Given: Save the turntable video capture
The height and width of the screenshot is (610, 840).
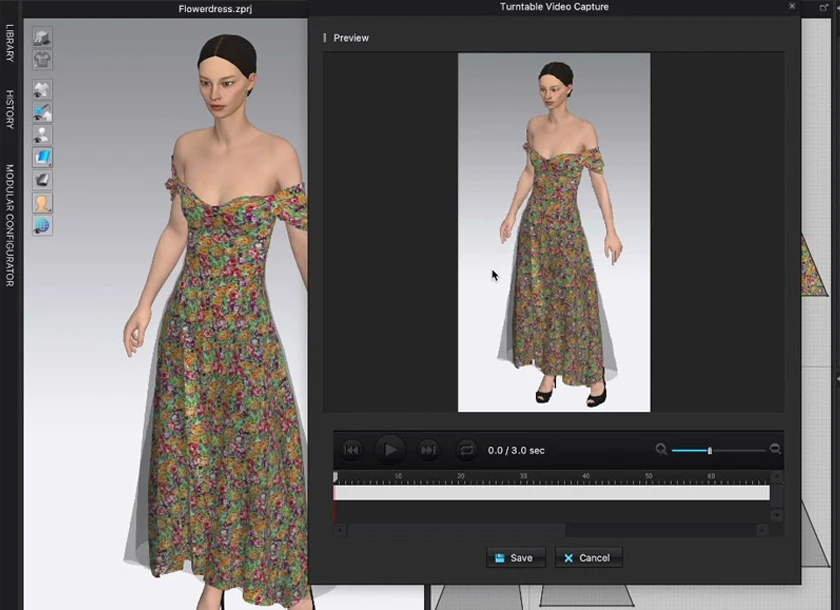Looking at the screenshot, I should pos(515,557).
